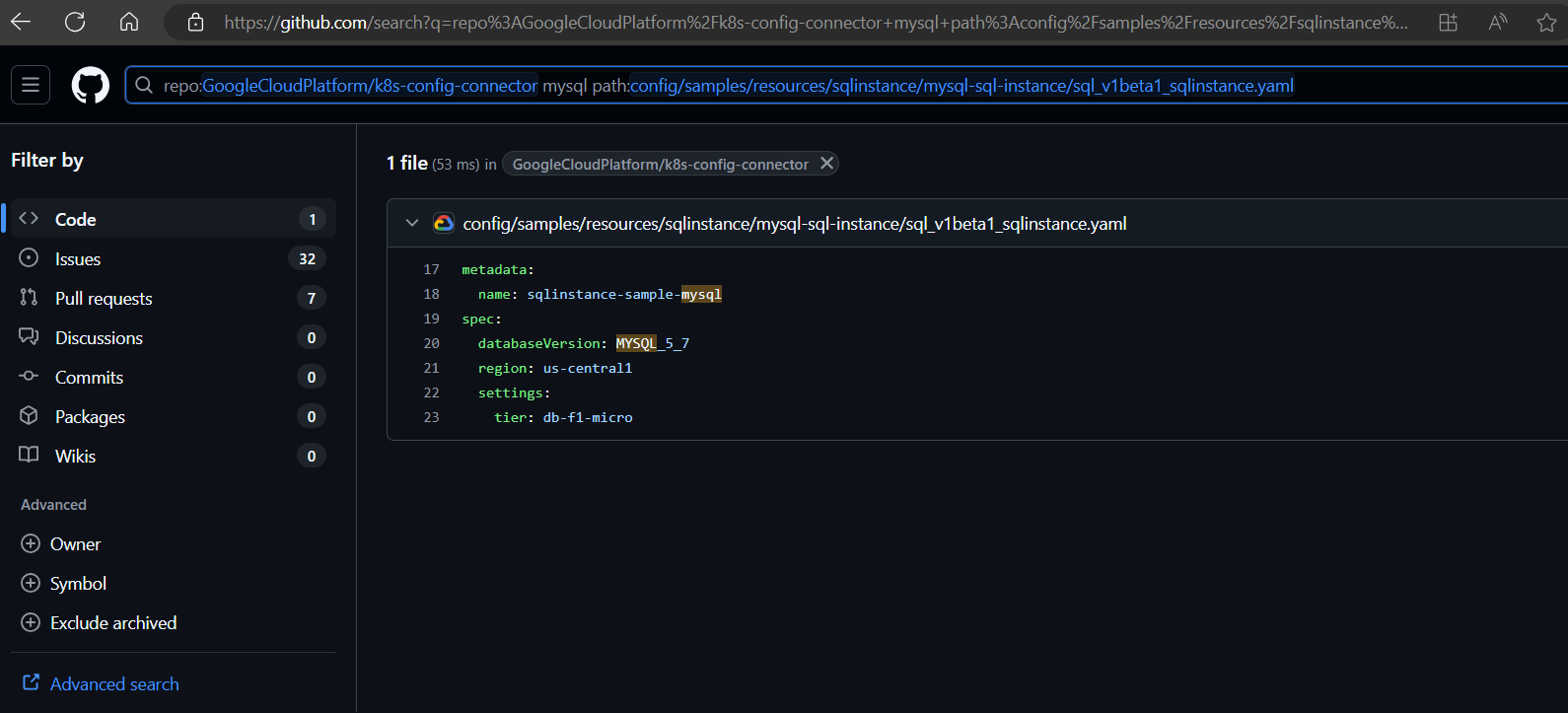Go back with the browser back arrow
Image resolution: width=1568 pixels, height=713 pixels.
[21, 22]
